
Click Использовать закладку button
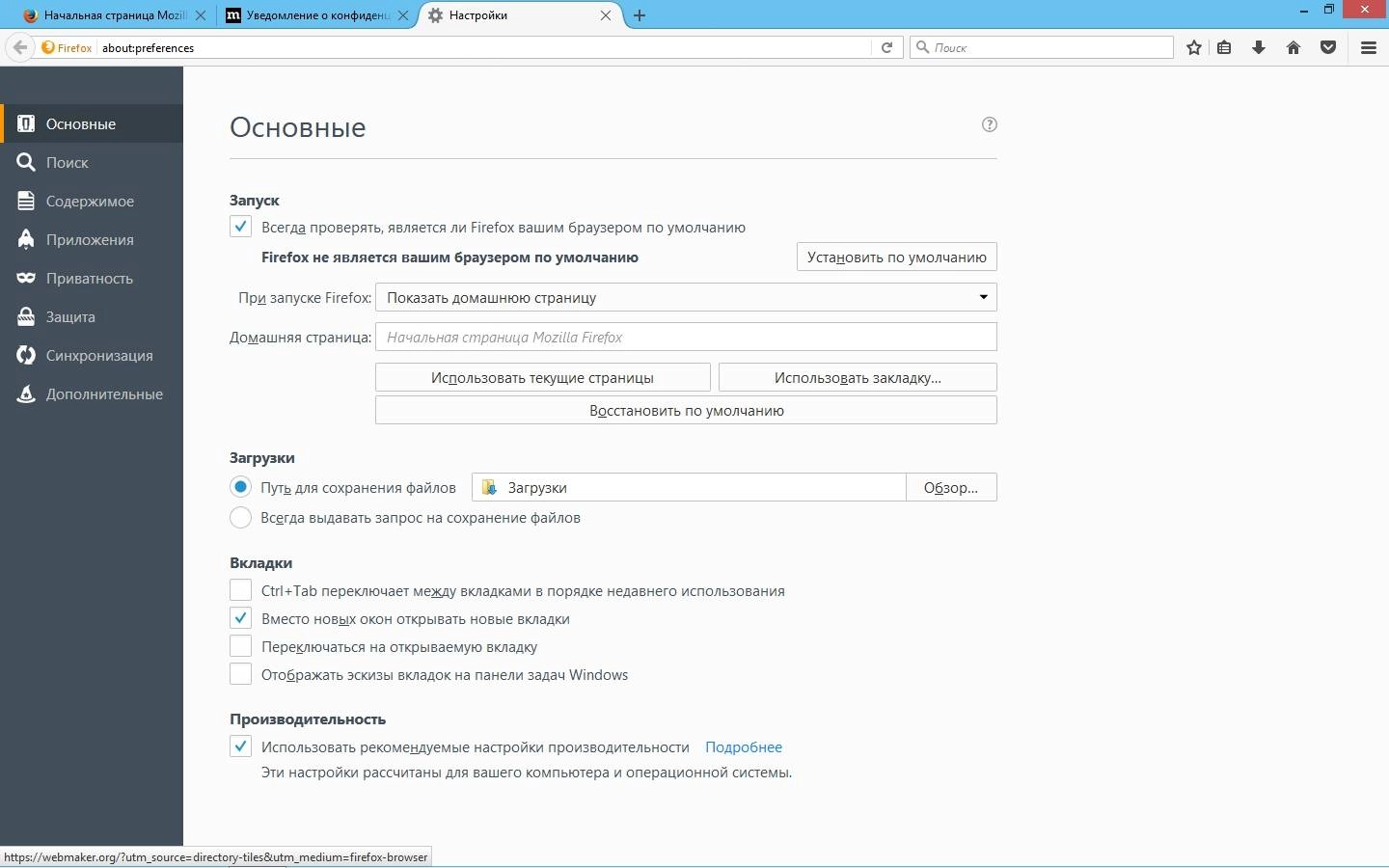[x=858, y=377]
